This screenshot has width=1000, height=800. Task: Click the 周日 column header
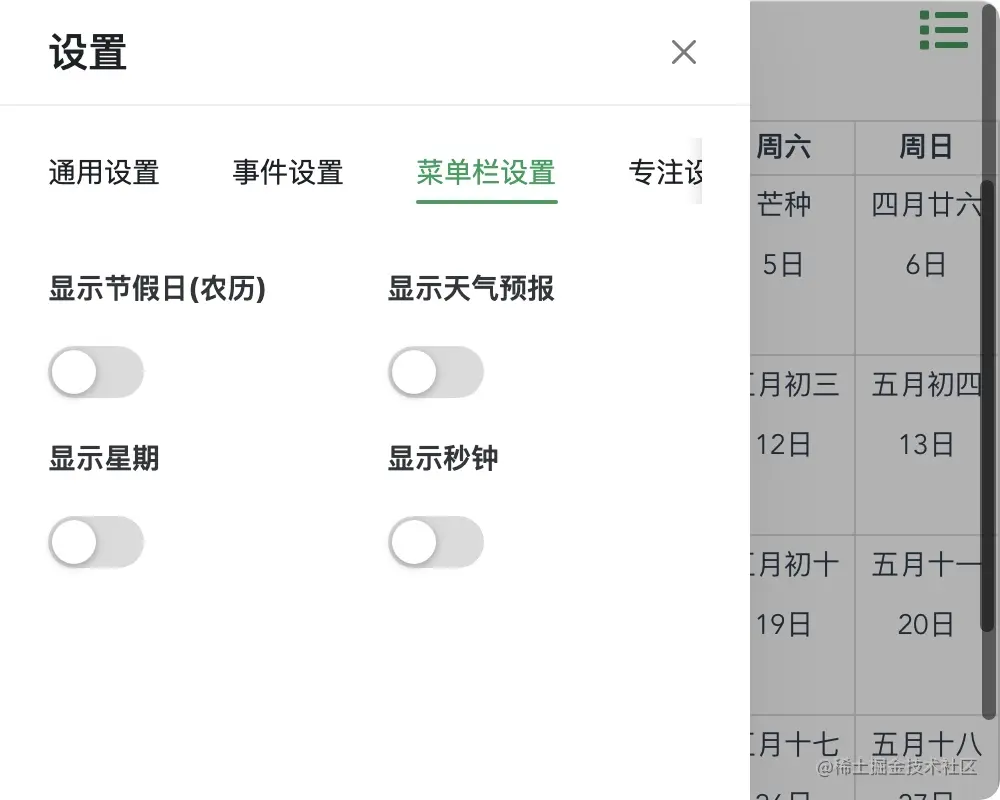pos(926,147)
